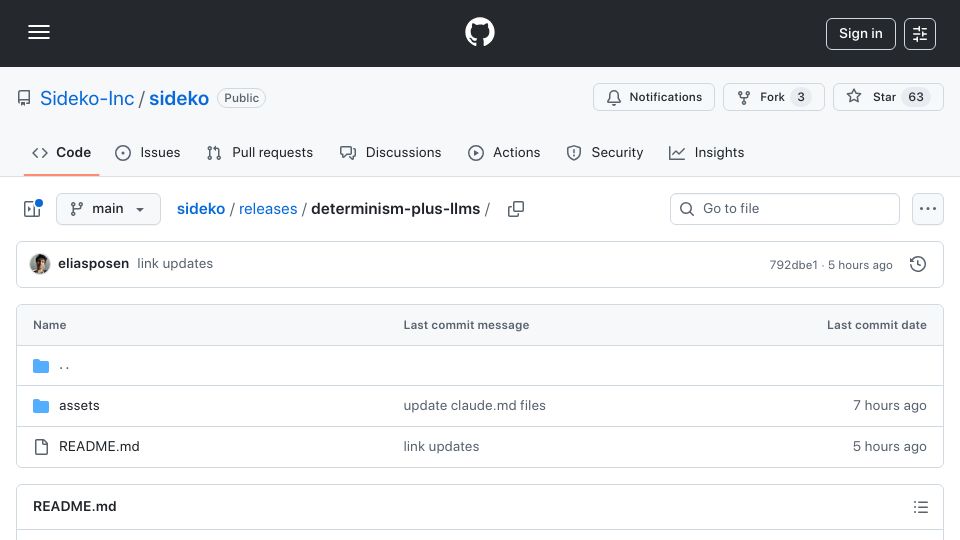Open the Insights tab
This screenshot has height=540, width=960.
point(707,152)
